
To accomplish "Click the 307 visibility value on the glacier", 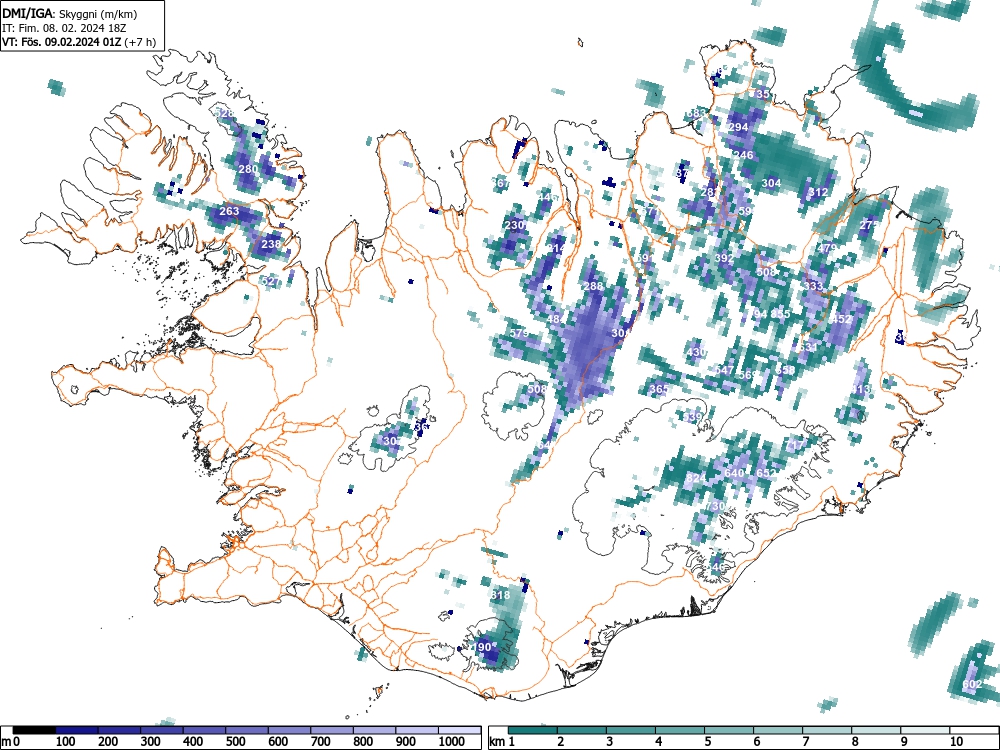I will pyautogui.click(x=392, y=441).
